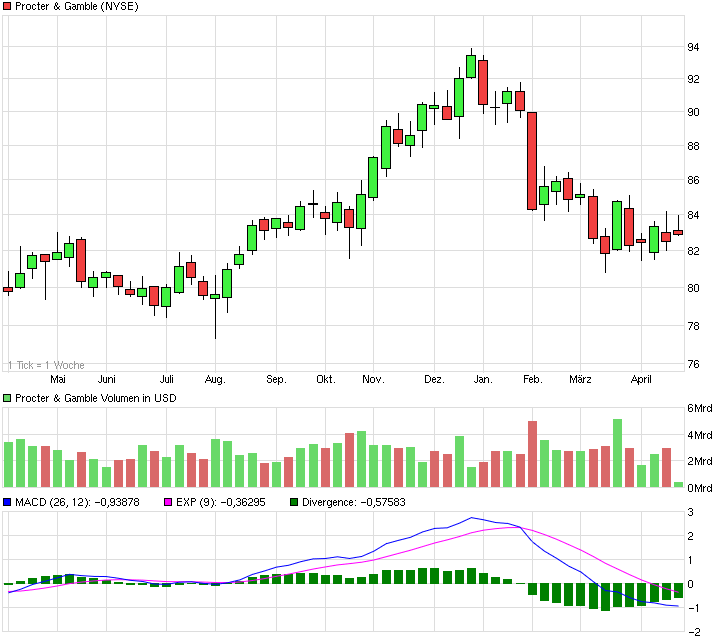This screenshot has height=640, width=726.
Task: Click the 'Juni' month label
Action: click(106, 379)
